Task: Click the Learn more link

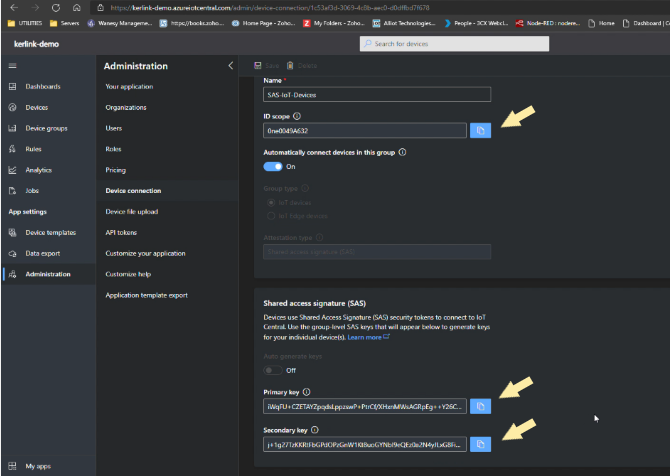Action: click(365, 337)
